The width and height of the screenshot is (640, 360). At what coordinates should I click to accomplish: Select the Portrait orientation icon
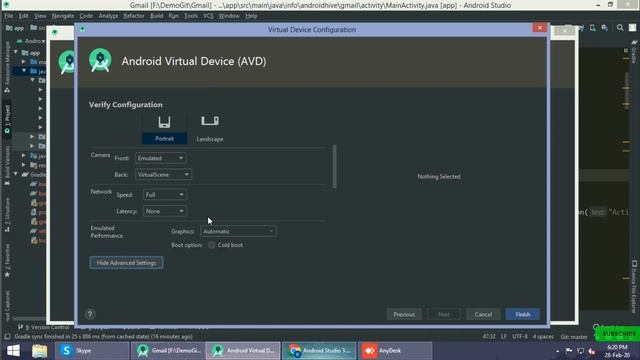click(x=164, y=129)
